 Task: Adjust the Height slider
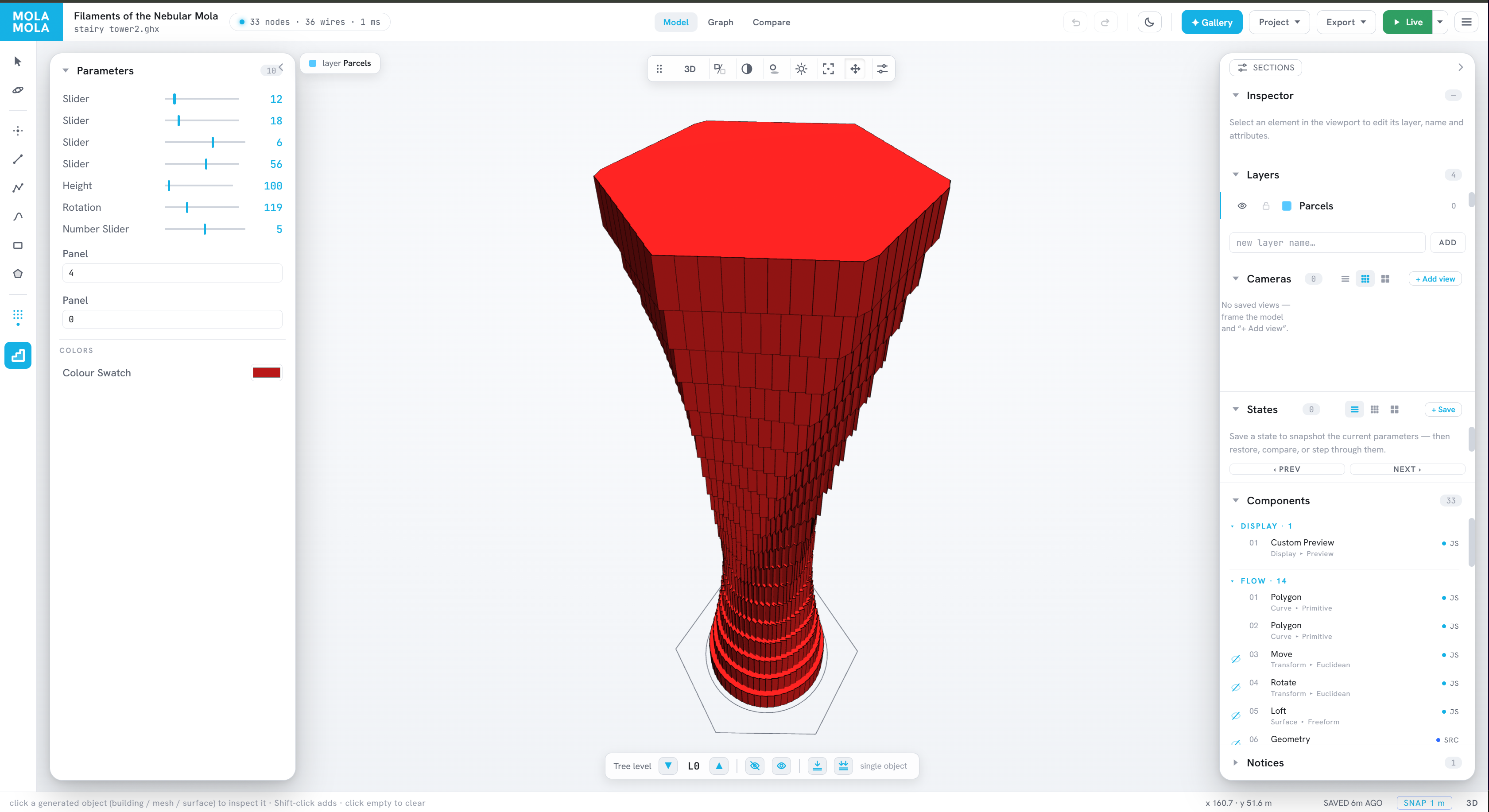(199, 186)
